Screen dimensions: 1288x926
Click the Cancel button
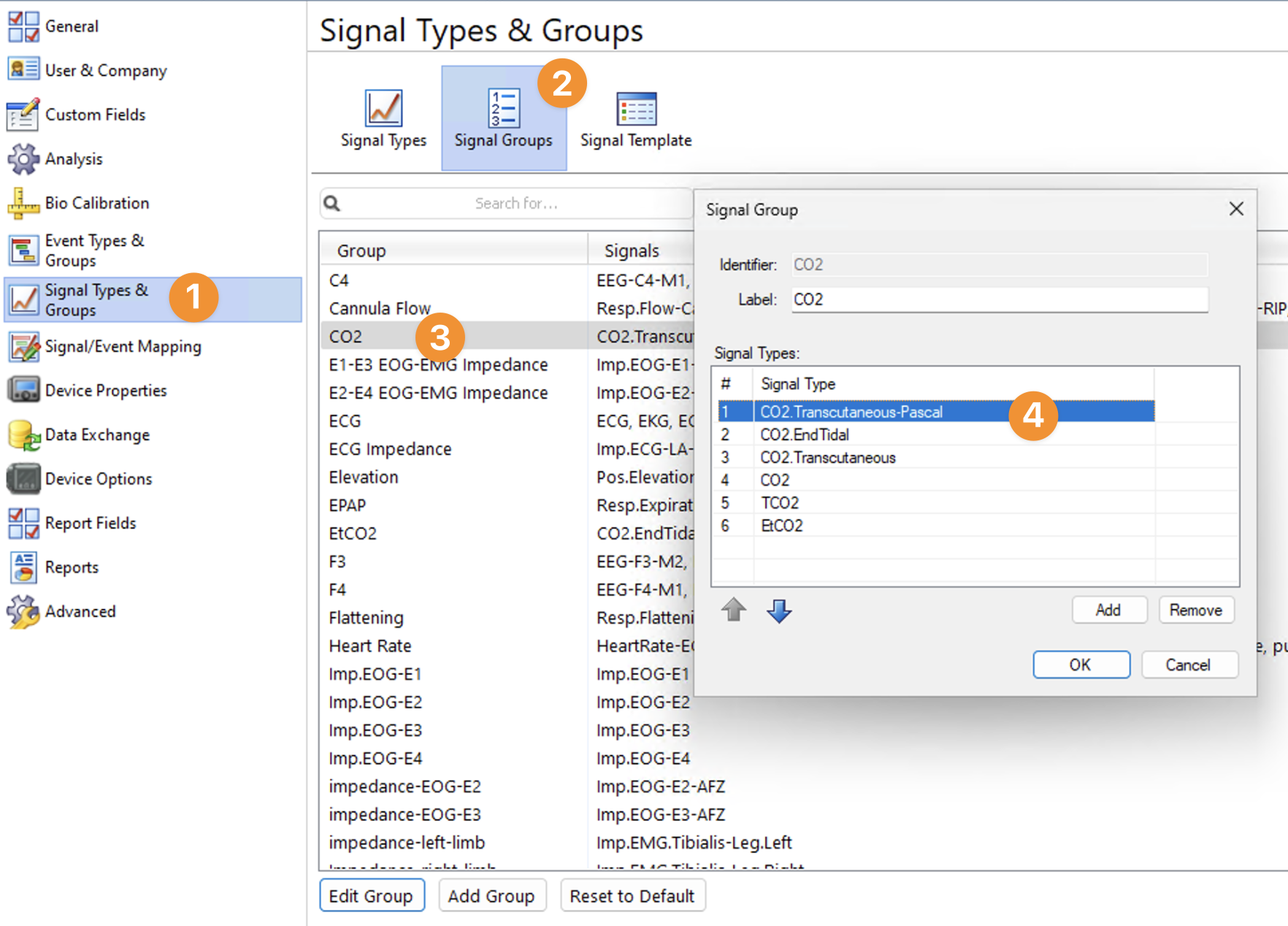tap(1189, 665)
